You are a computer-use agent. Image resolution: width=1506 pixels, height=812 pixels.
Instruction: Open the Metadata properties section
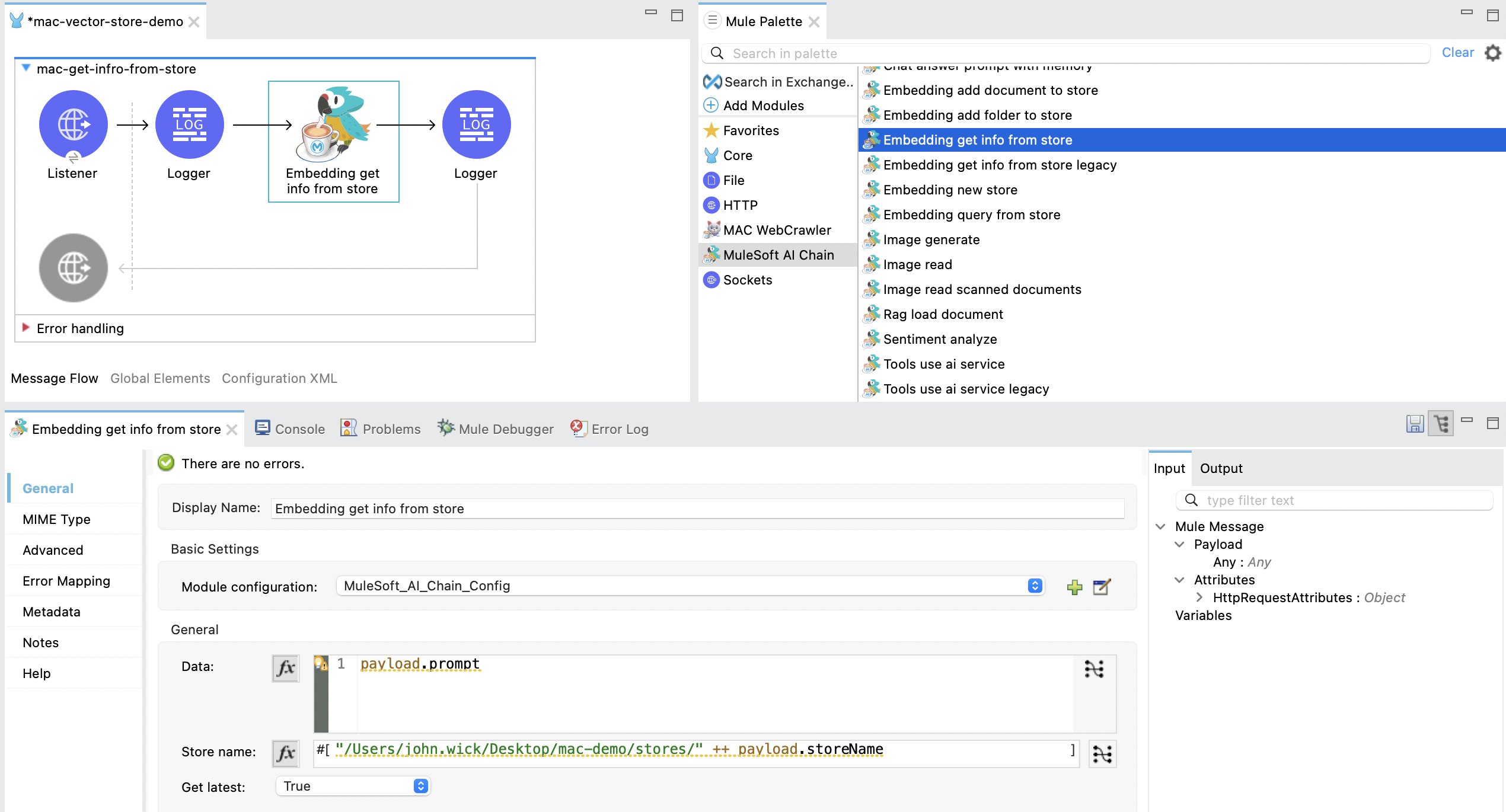pos(52,612)
